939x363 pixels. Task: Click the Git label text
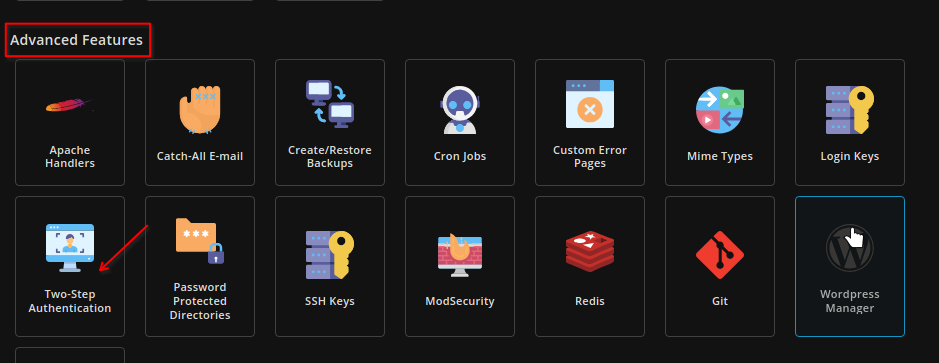tap(720, 301)
